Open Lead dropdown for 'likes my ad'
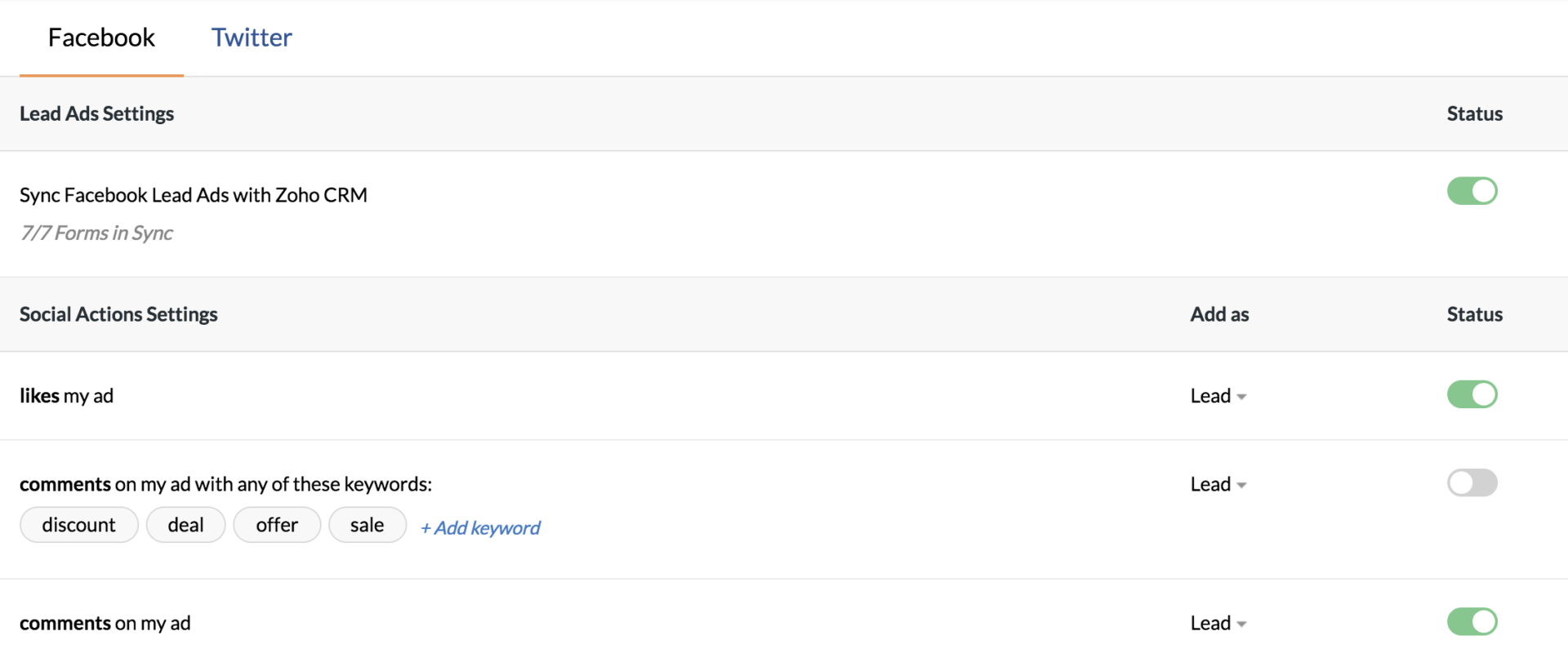This screenshot has height=658, width=1568. [1218, 396]
